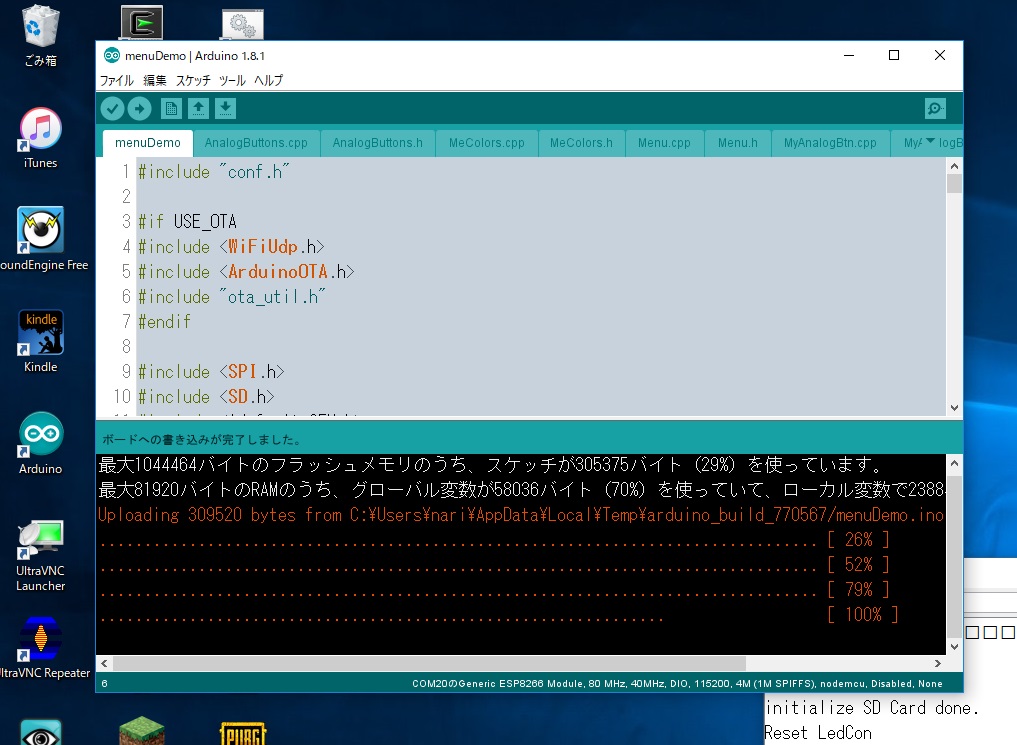
Task: Create a new sketch with New icon
Action: [171, 109]
